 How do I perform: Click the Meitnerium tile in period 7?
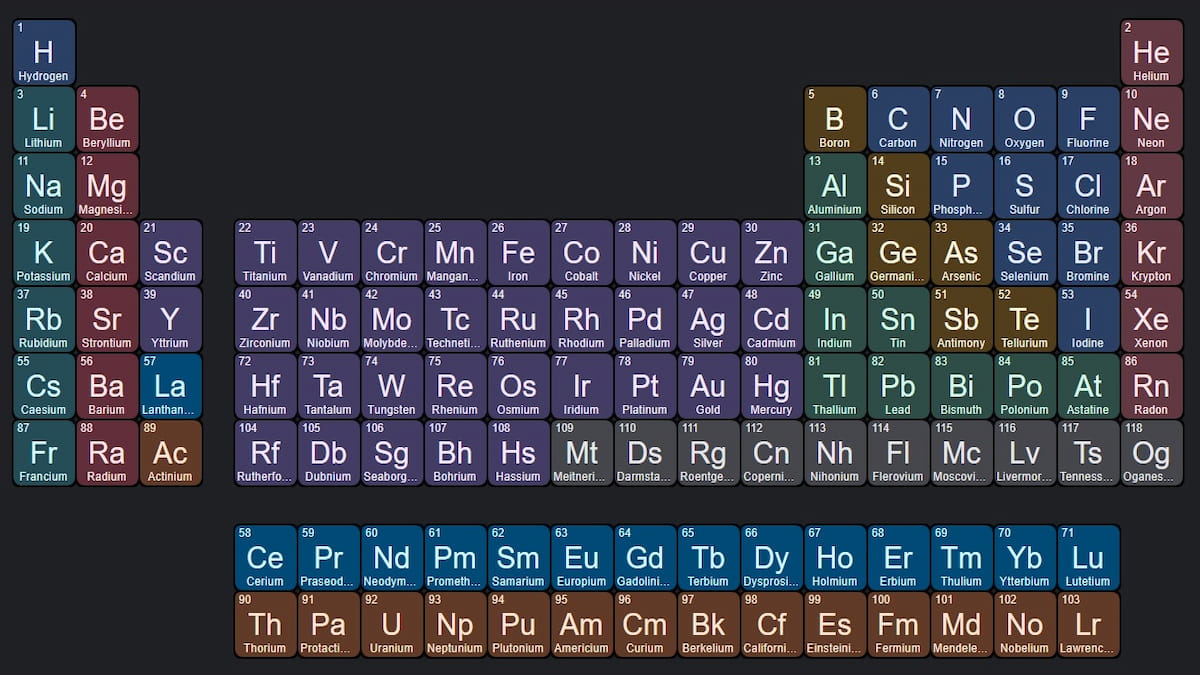[581, 454]
